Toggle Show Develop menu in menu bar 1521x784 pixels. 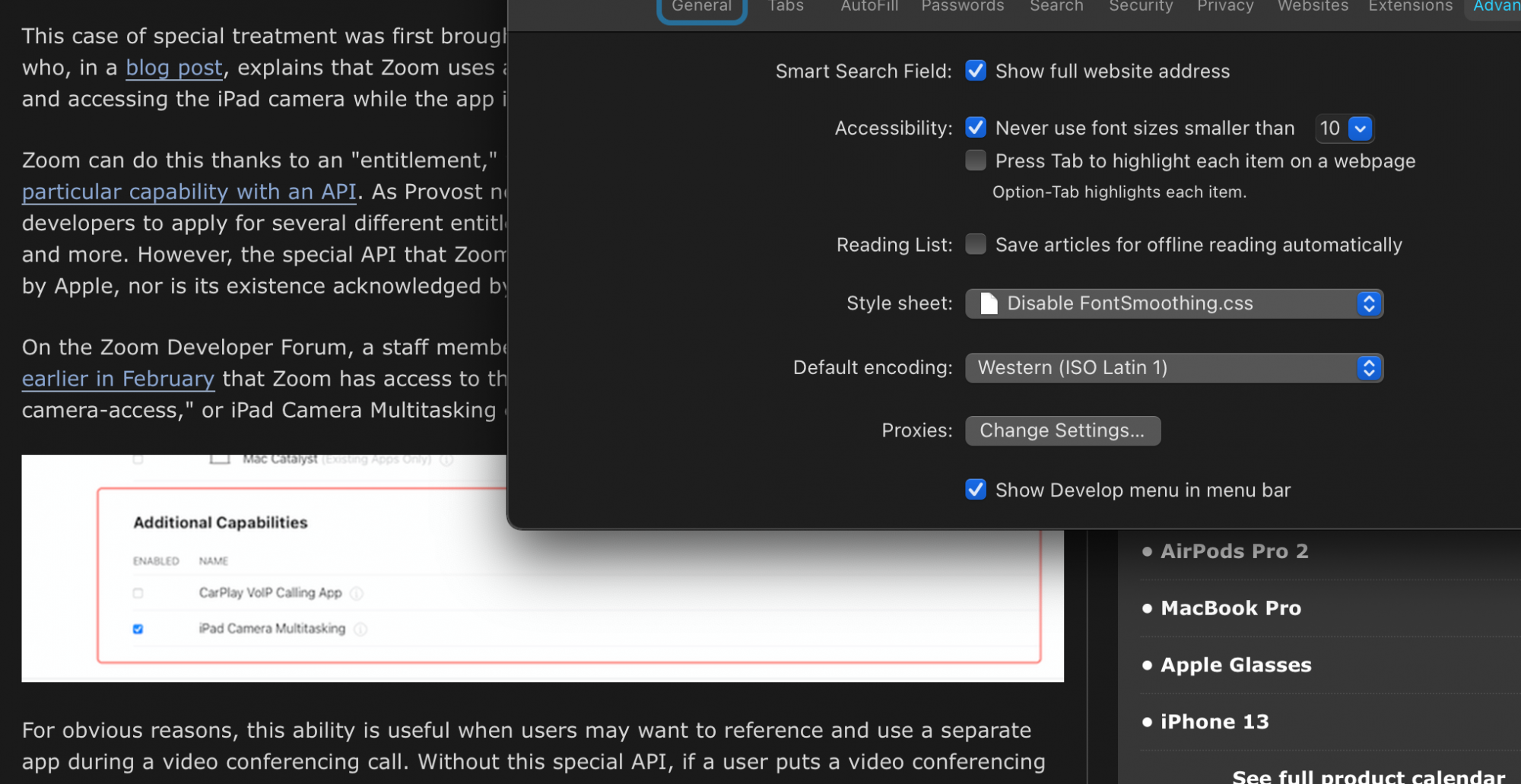tap(976, 489)
